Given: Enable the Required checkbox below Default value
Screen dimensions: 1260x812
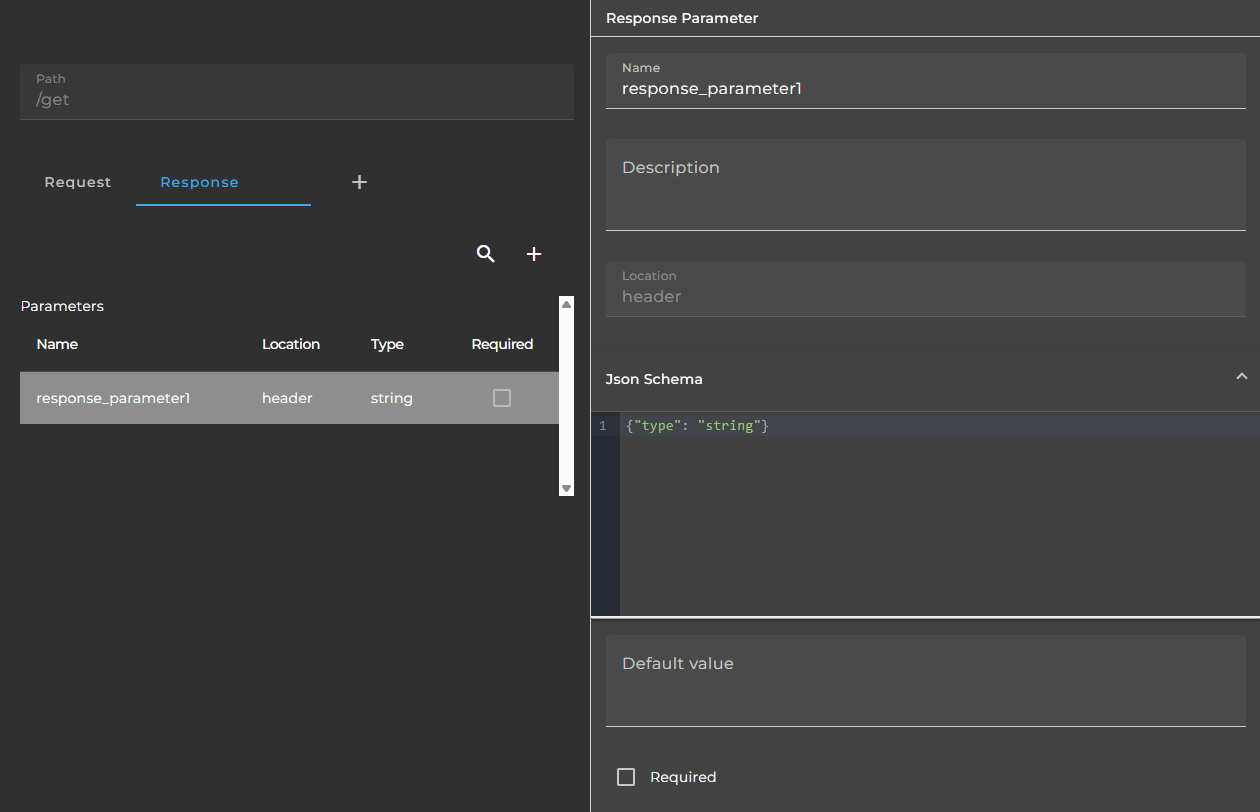Looking at the screenshot, I should (626, 777).
